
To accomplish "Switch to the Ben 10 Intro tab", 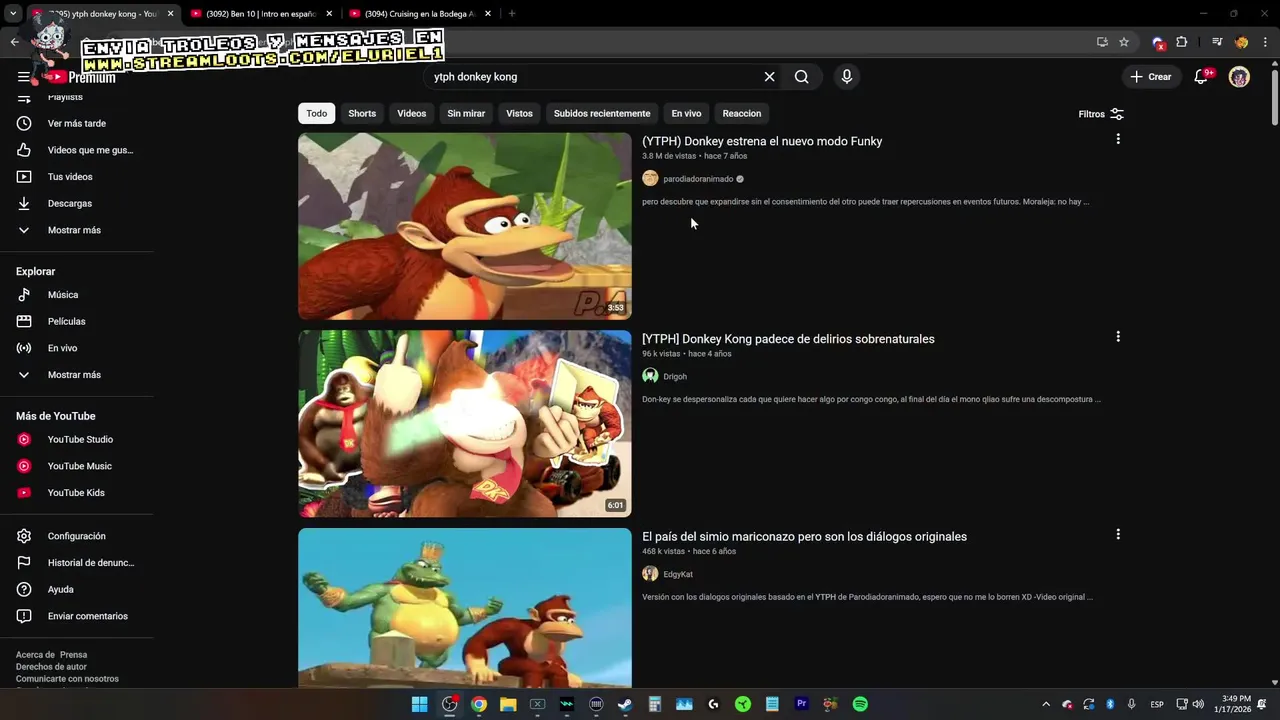I will 260,14.
